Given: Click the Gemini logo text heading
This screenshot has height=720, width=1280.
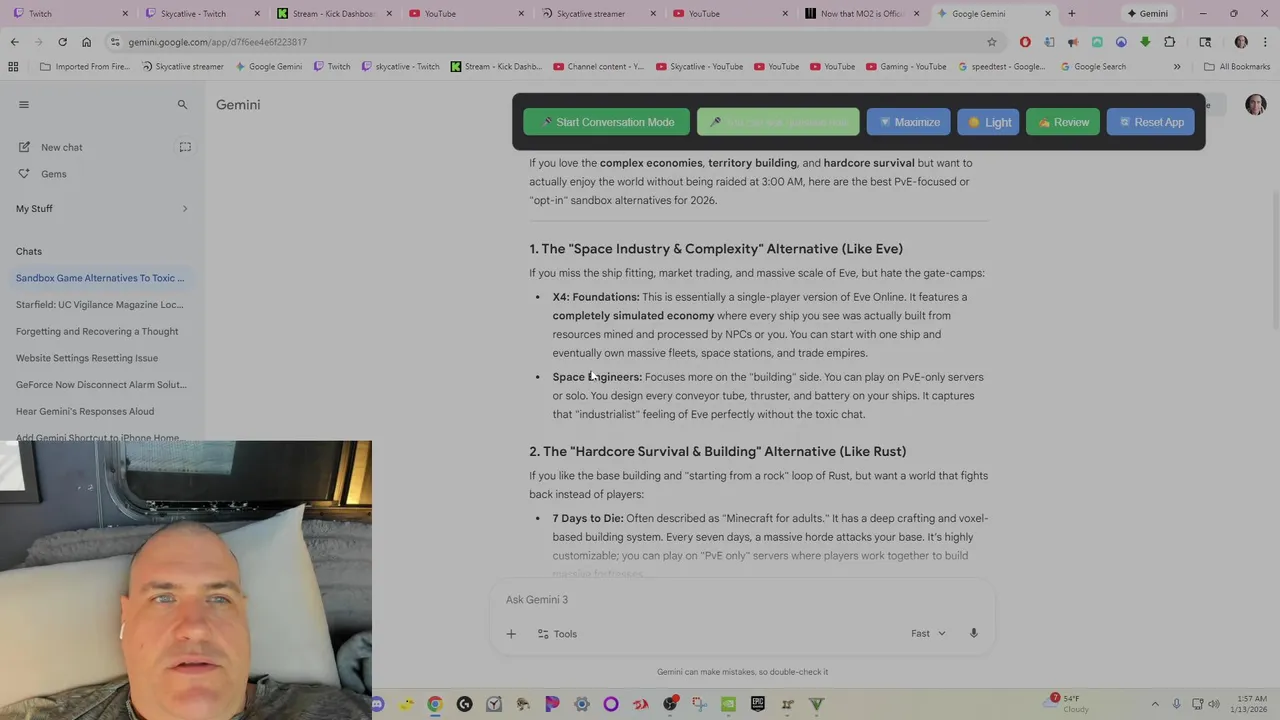Looking at the screenshot, I should tap(238, 104).
